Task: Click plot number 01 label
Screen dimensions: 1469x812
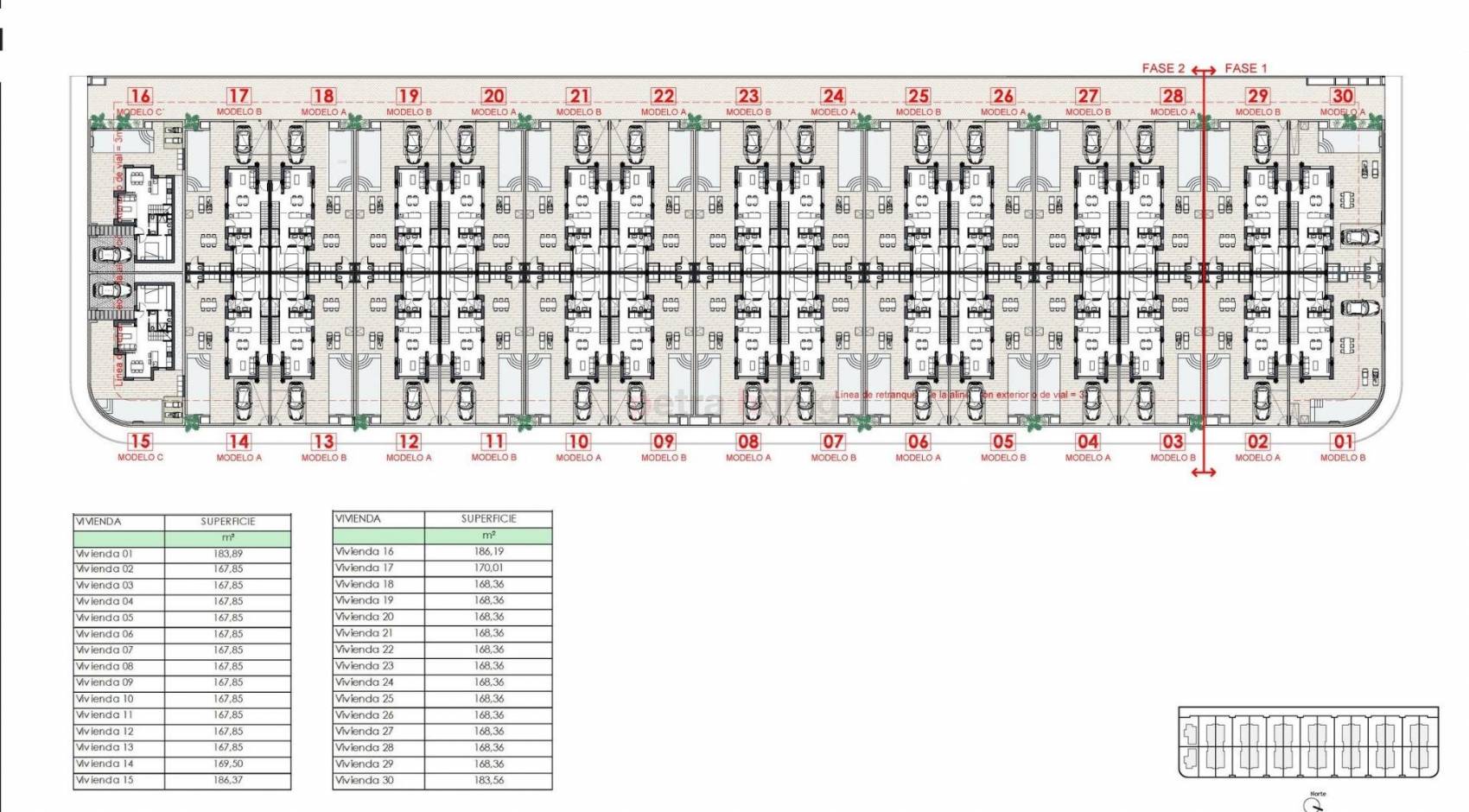Action: (1343, 441)
